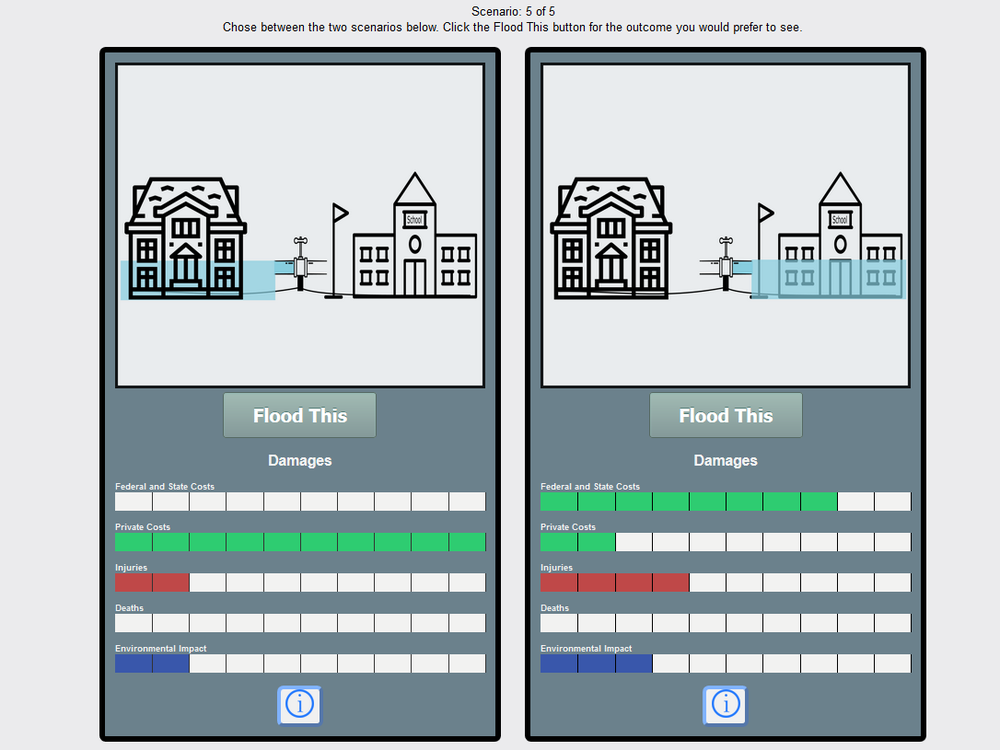Click the flooded school in right scenario
The width and height of the screenshot is (1000, 750).
coord(839,245)
